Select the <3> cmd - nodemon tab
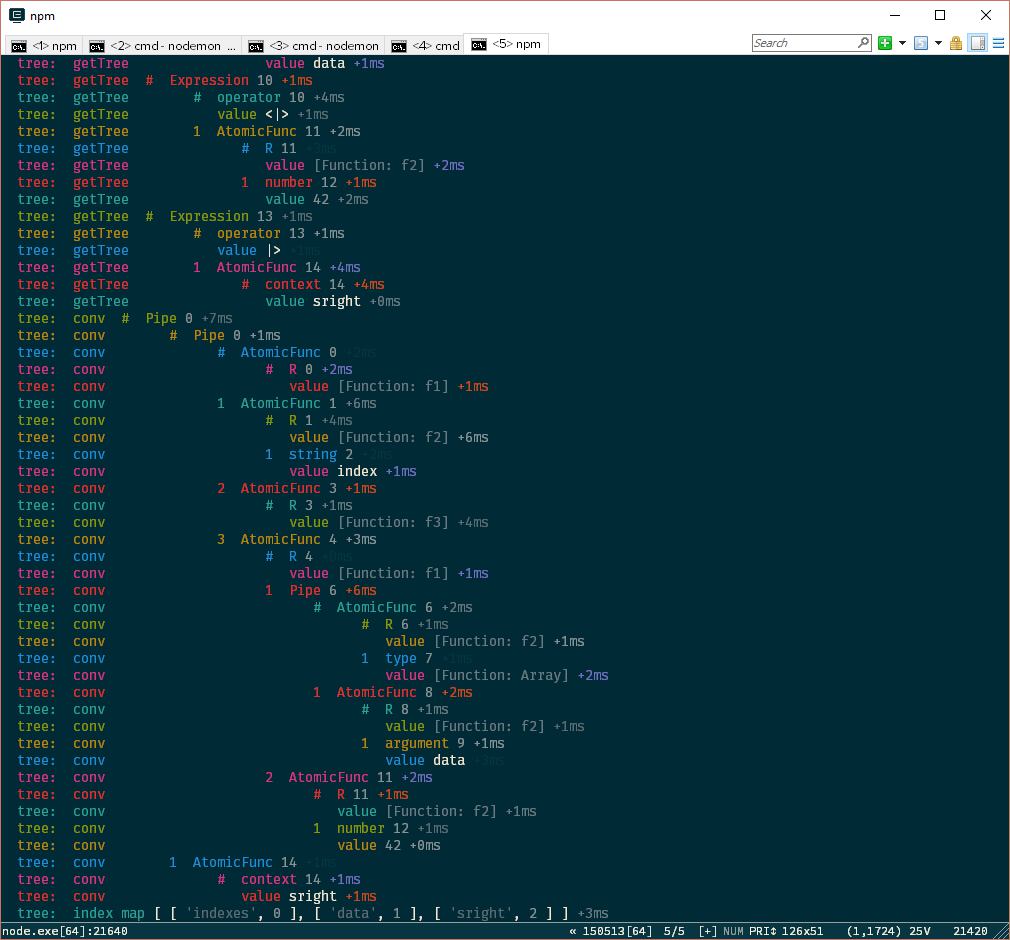Screen dimensions: 1010x940 (314, 45)
